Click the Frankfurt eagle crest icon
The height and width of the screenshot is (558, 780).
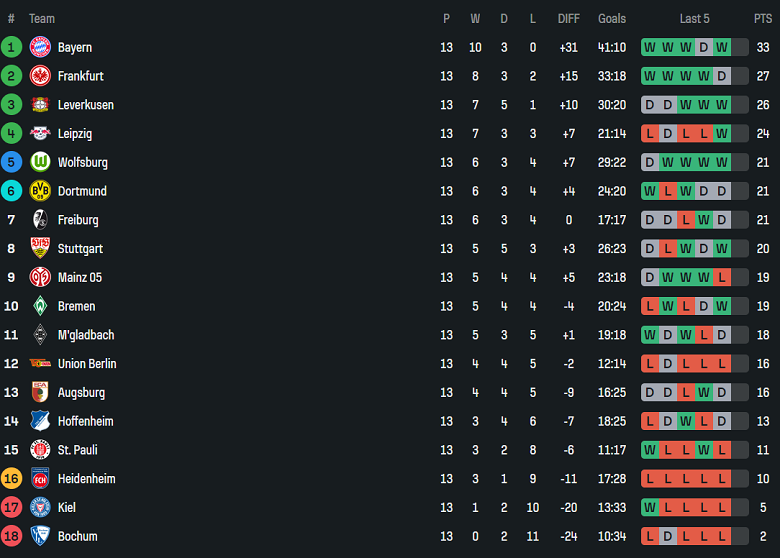(40, 76)
